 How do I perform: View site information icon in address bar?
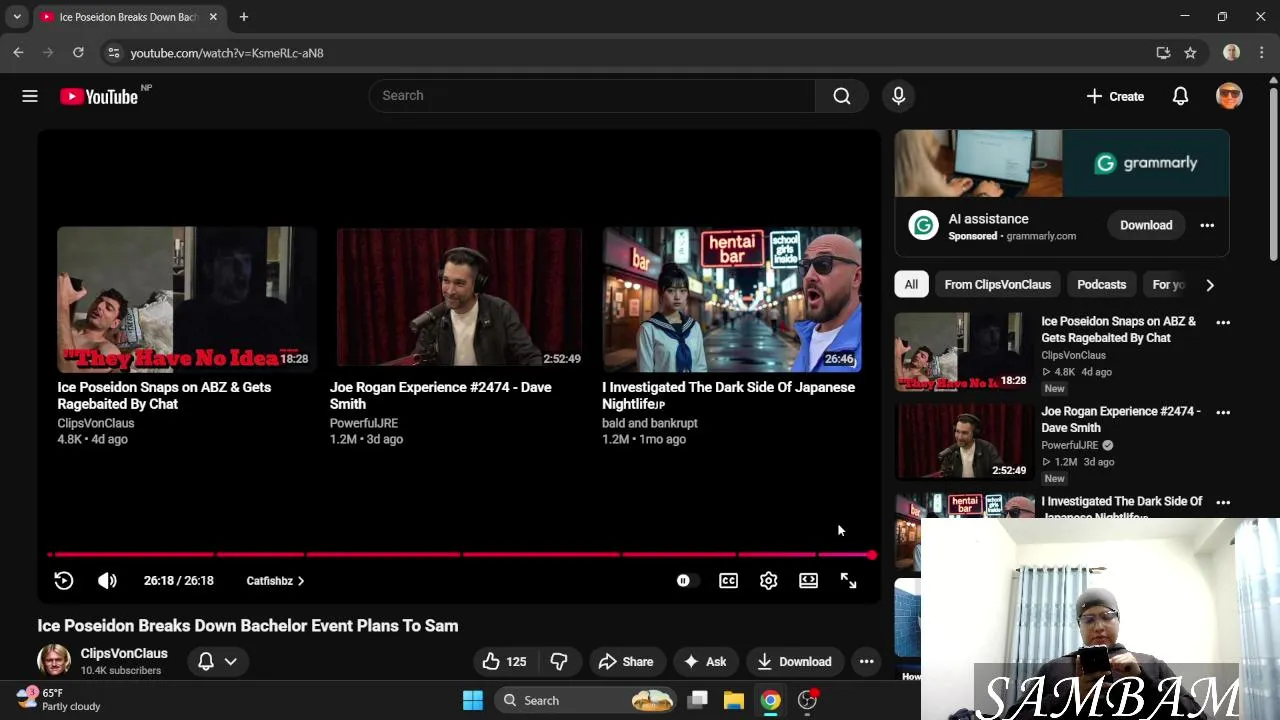pos(113,53)
